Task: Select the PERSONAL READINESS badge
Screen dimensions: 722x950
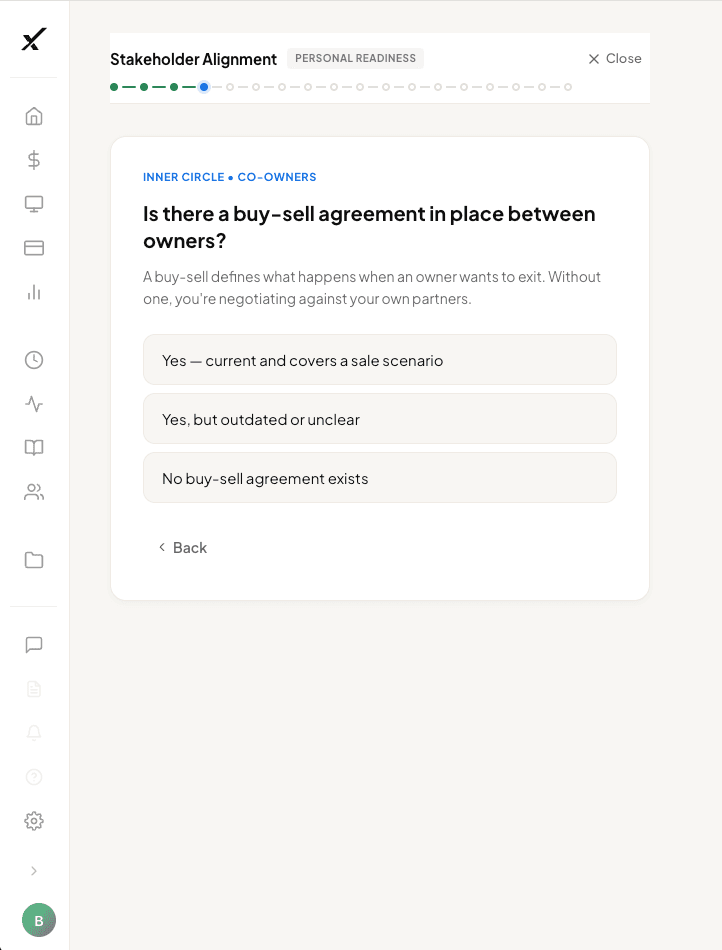Action: pyautogui.click(x=355, y=58)
